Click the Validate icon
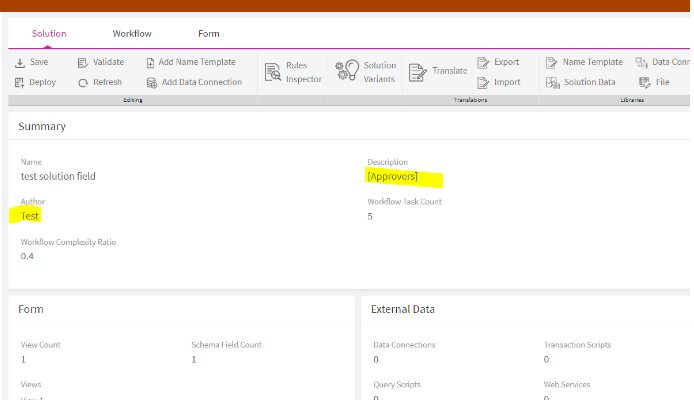Image resolution: width=694 pixels, height=411 pixels. point(82,63)
